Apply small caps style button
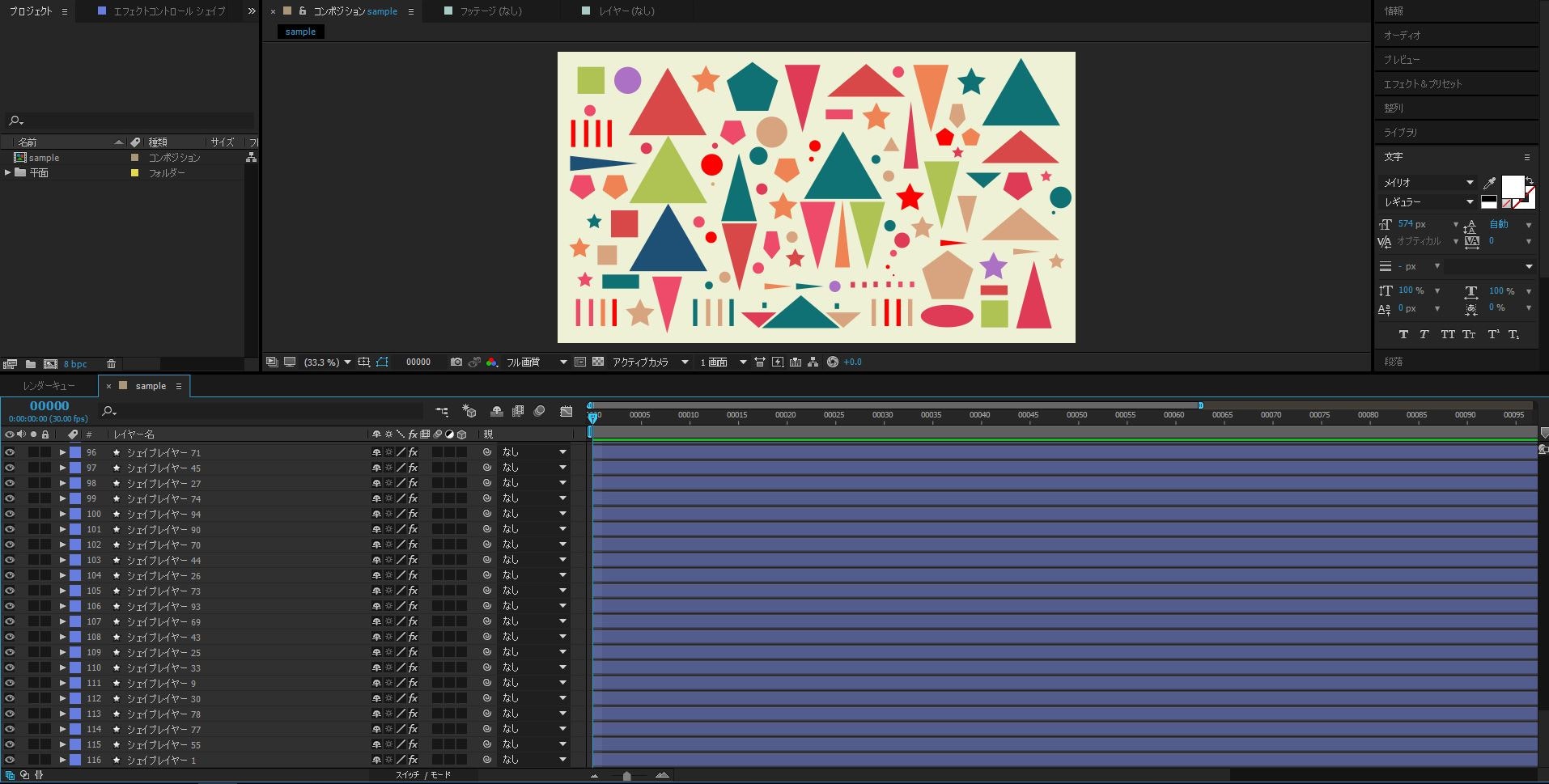 [1469, 334]
